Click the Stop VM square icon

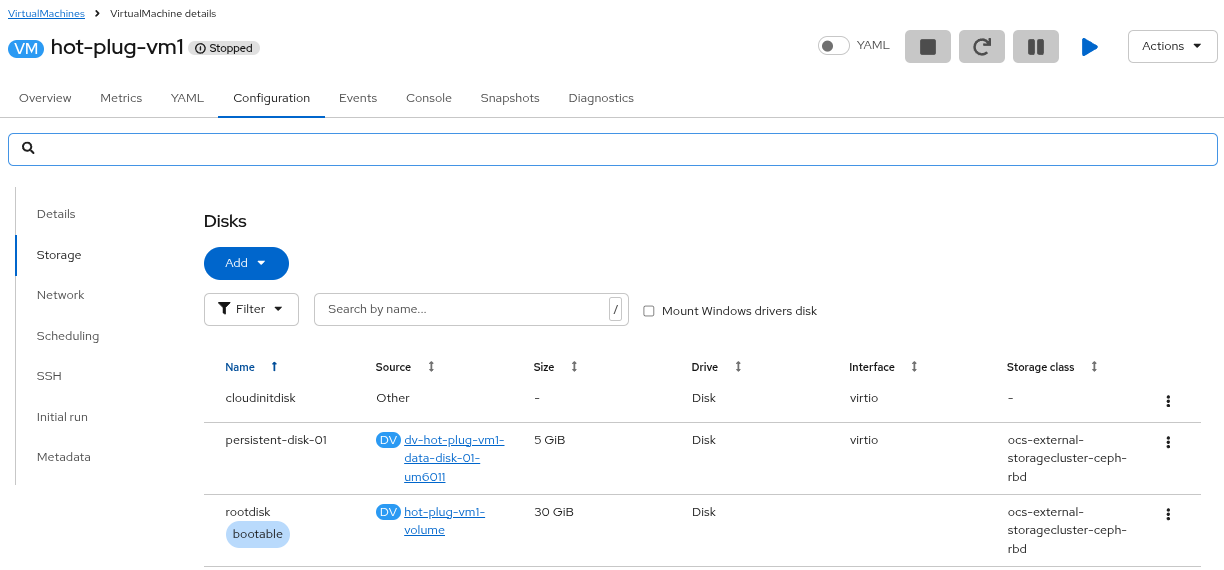click(927, 47)
